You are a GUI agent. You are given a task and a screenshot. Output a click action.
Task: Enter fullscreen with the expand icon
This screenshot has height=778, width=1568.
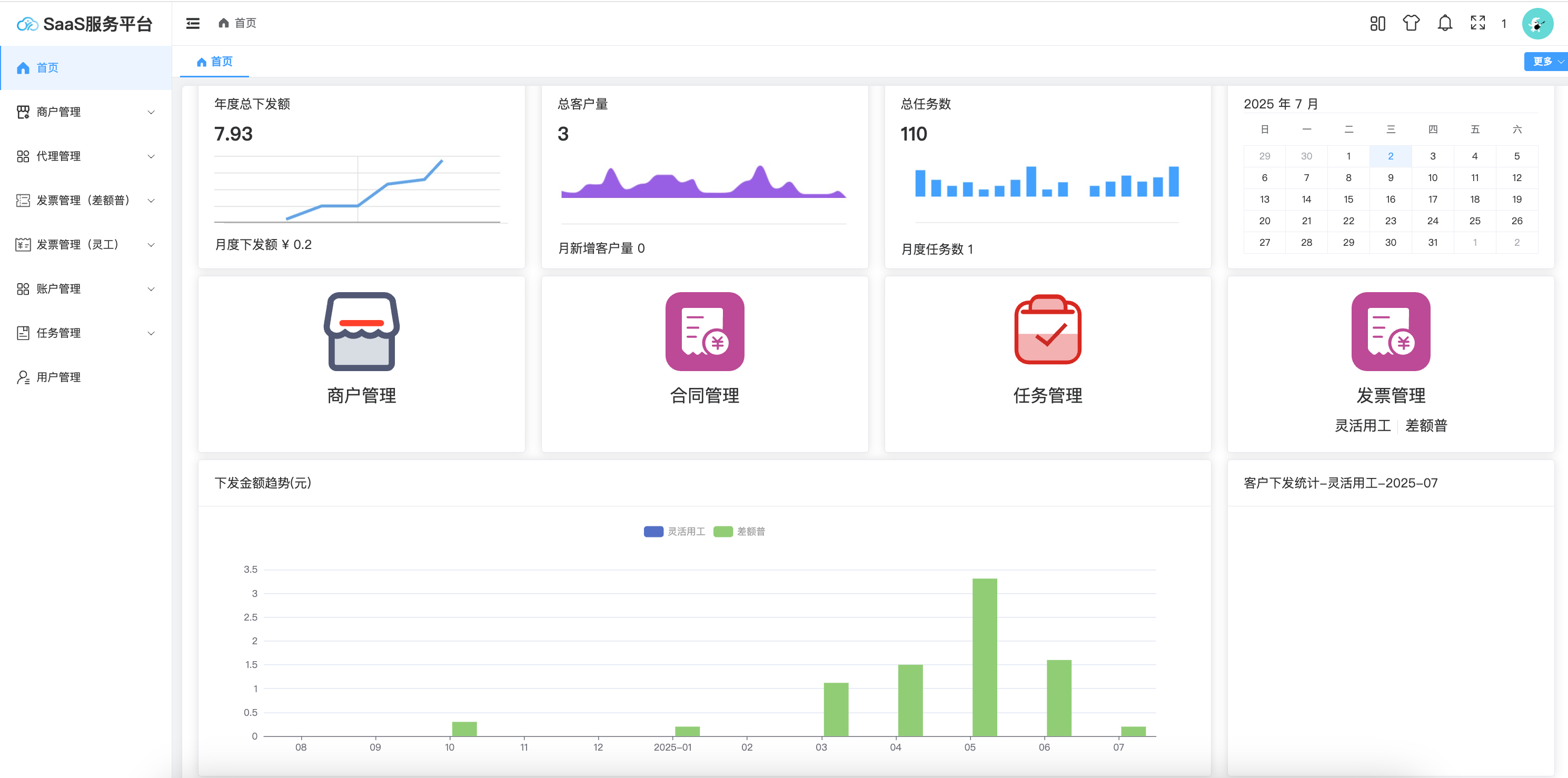click(x=1477, y=23)
